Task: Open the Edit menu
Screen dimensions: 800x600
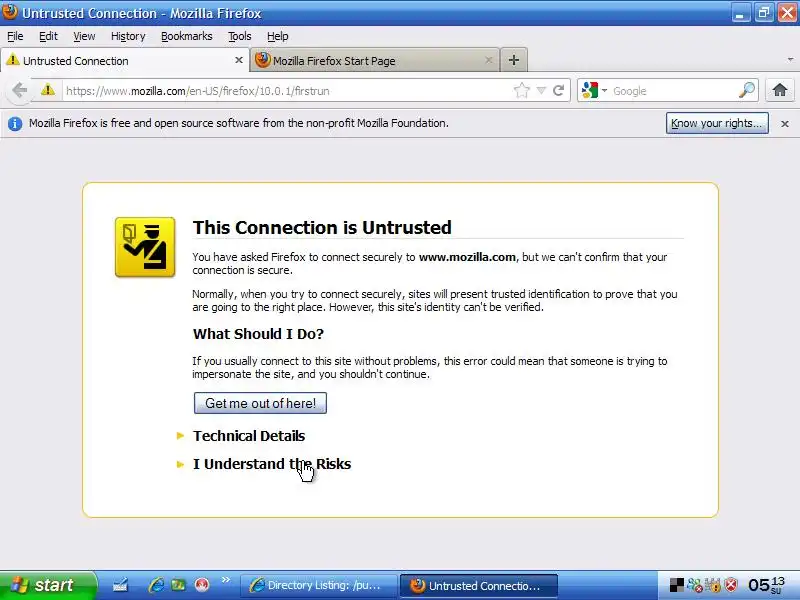Action: [x=48, y=36]
